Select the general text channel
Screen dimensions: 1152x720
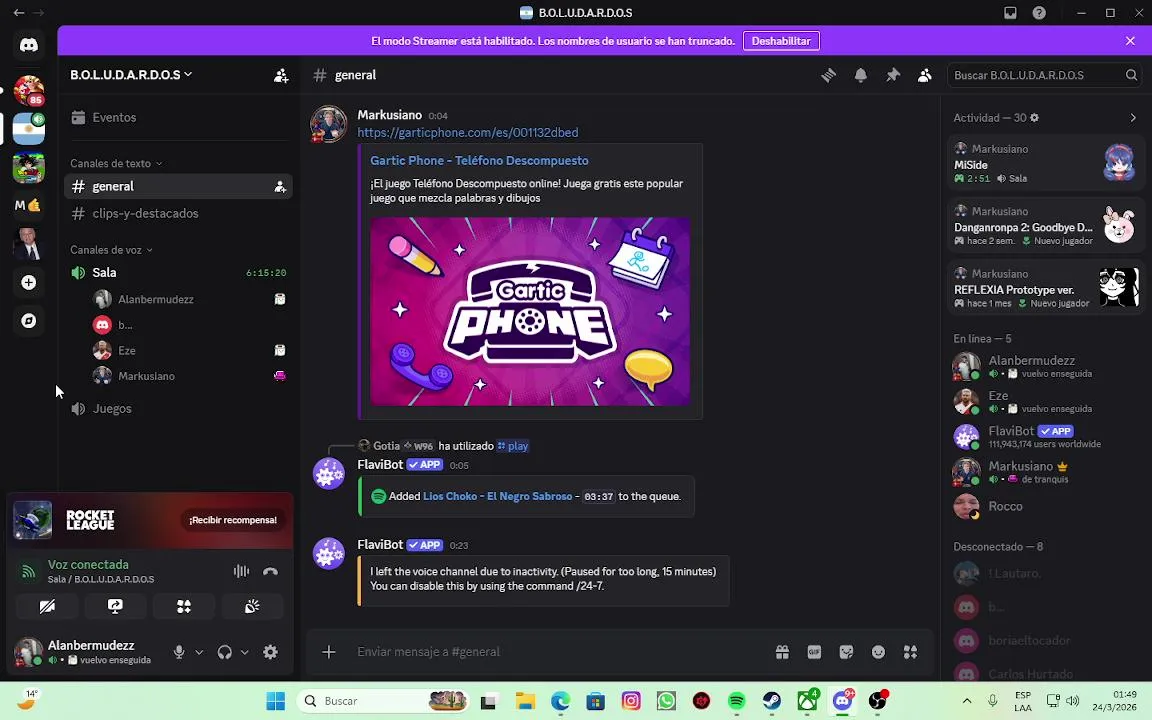(x=178, y=187)
